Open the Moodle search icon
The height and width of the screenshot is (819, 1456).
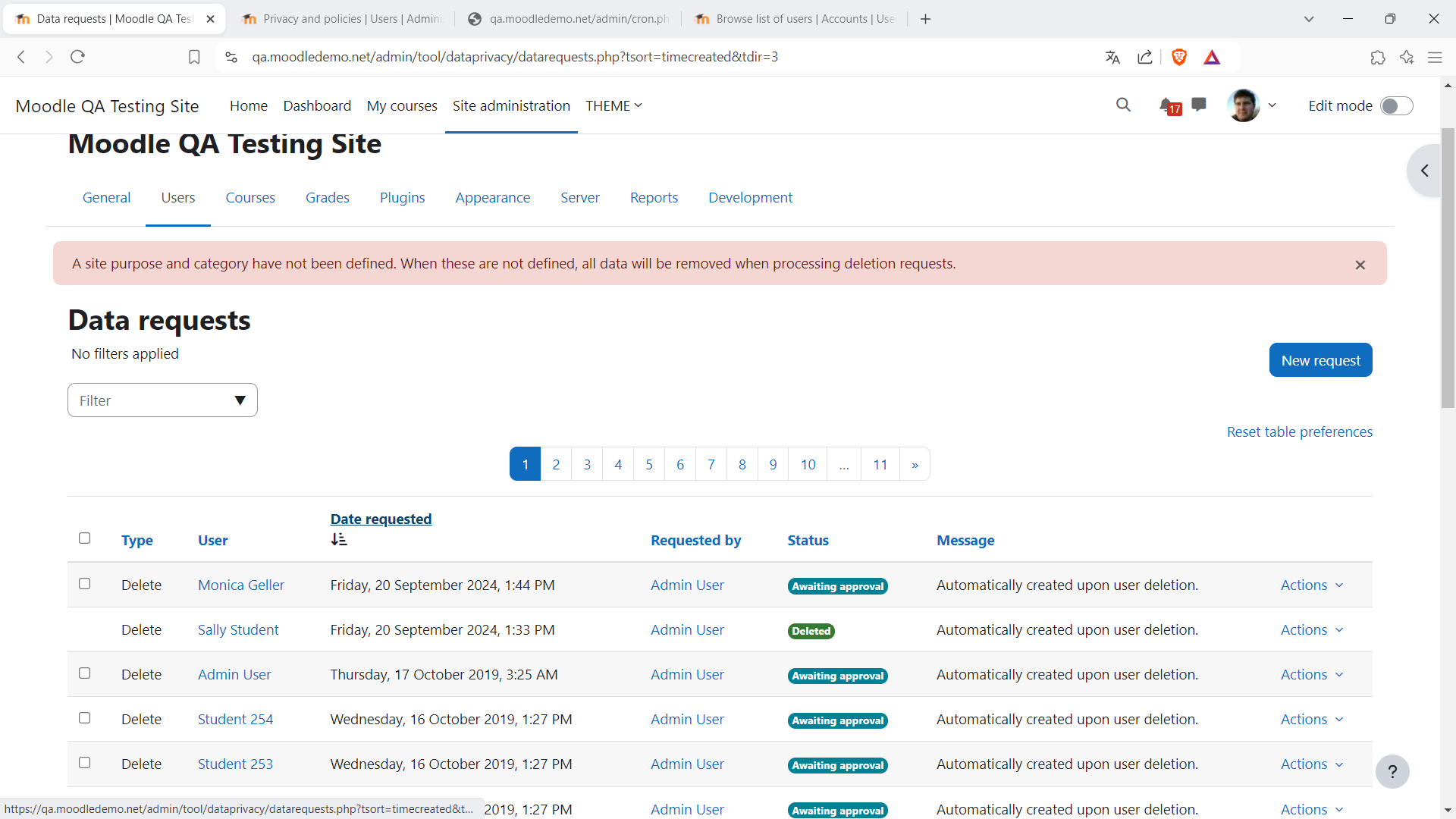click(x=1123, y=105)
